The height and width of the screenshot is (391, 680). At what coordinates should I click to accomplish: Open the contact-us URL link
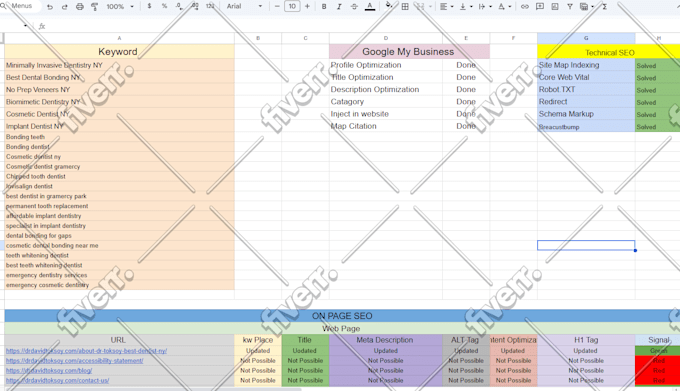(x=58, y=381)
